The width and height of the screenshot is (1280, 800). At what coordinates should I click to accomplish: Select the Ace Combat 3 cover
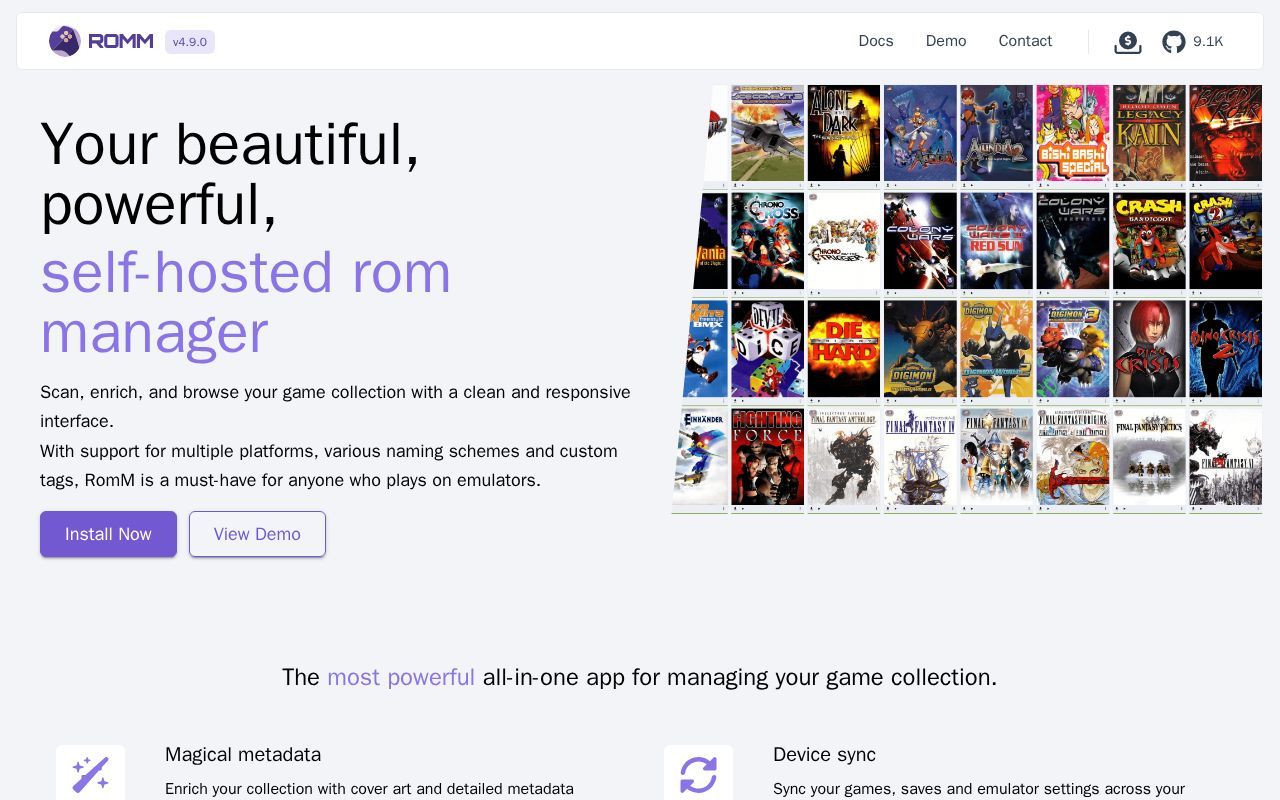coord(768,133)
